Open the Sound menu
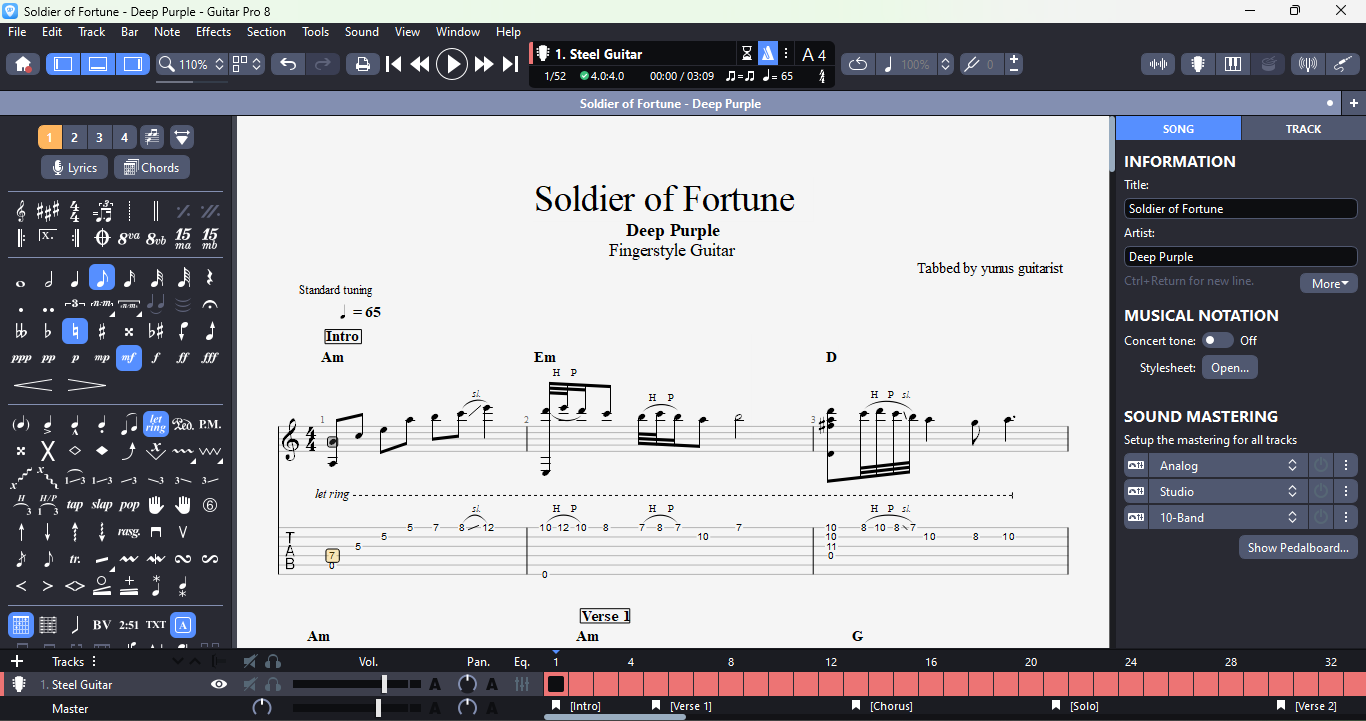 coord(362,32)
